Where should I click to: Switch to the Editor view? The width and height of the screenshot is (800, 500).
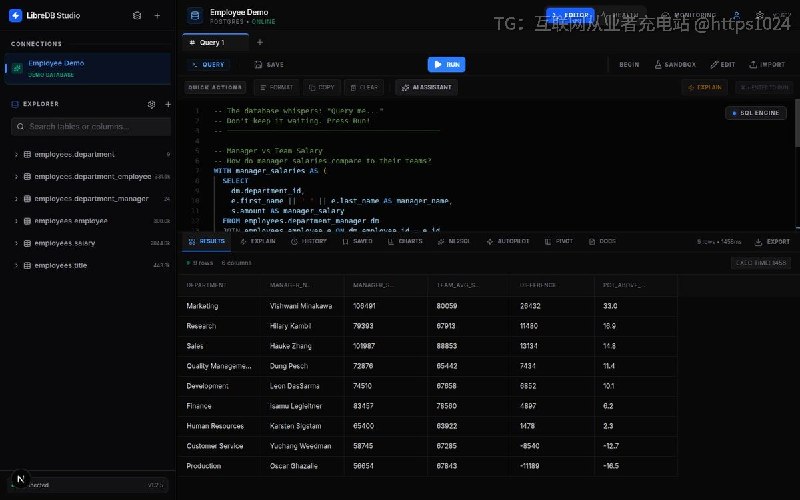coord(570,15)
